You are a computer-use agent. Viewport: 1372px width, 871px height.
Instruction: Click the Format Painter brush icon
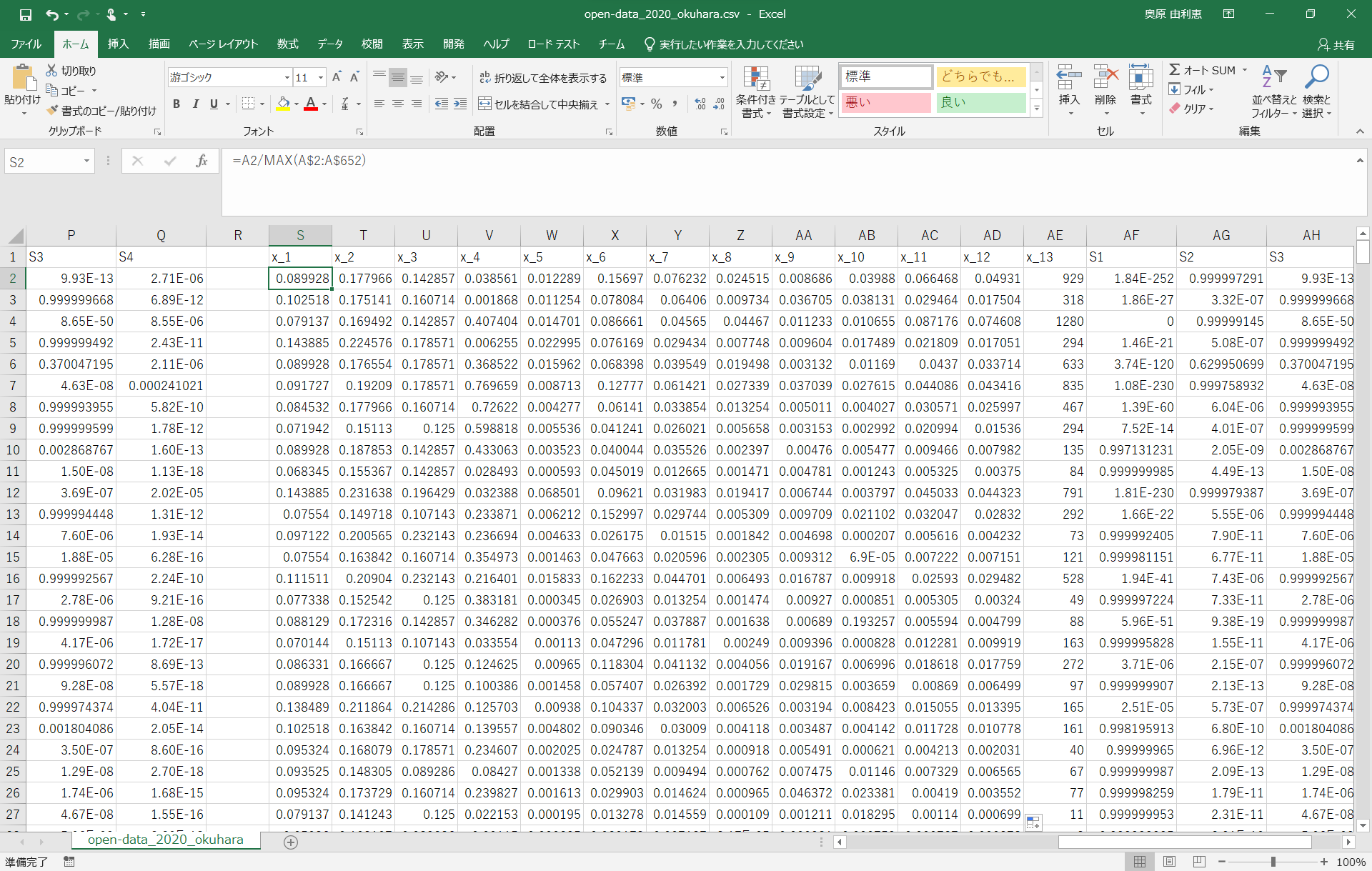tap(52, 111)
